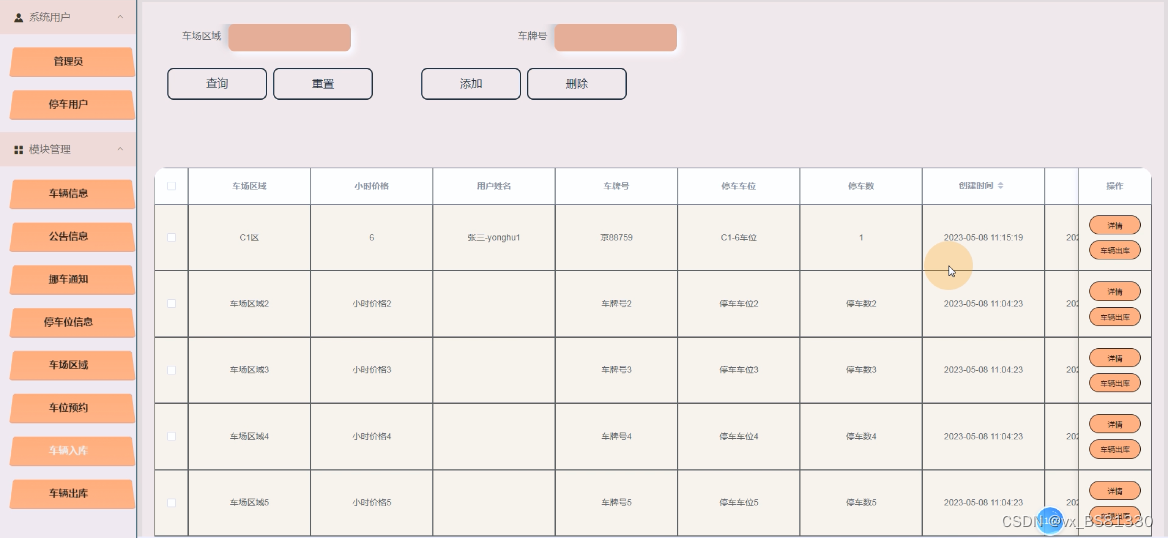Toggle the select-all checkbox in table header
This screenshot has width=1168, height=538.
coord(171,186)
